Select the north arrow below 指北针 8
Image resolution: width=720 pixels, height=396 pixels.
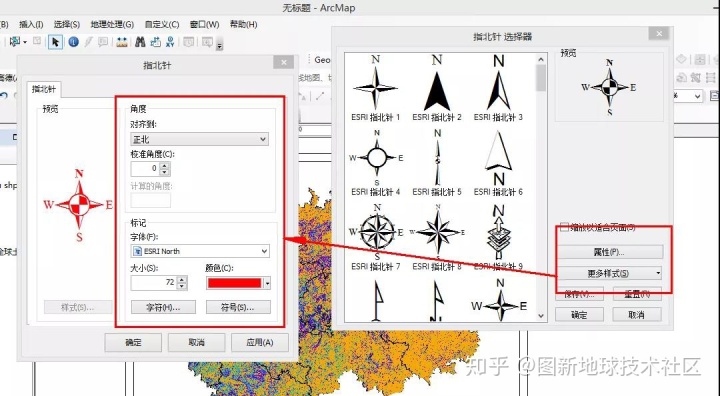point(437,300)
